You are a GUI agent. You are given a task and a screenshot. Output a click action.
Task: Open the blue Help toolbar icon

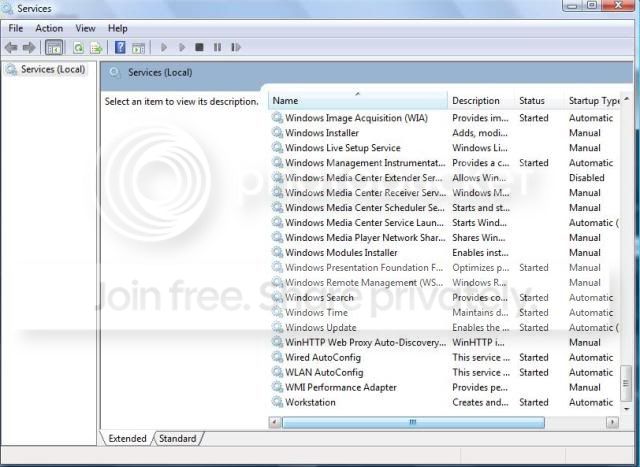click(x=120, y=47)
